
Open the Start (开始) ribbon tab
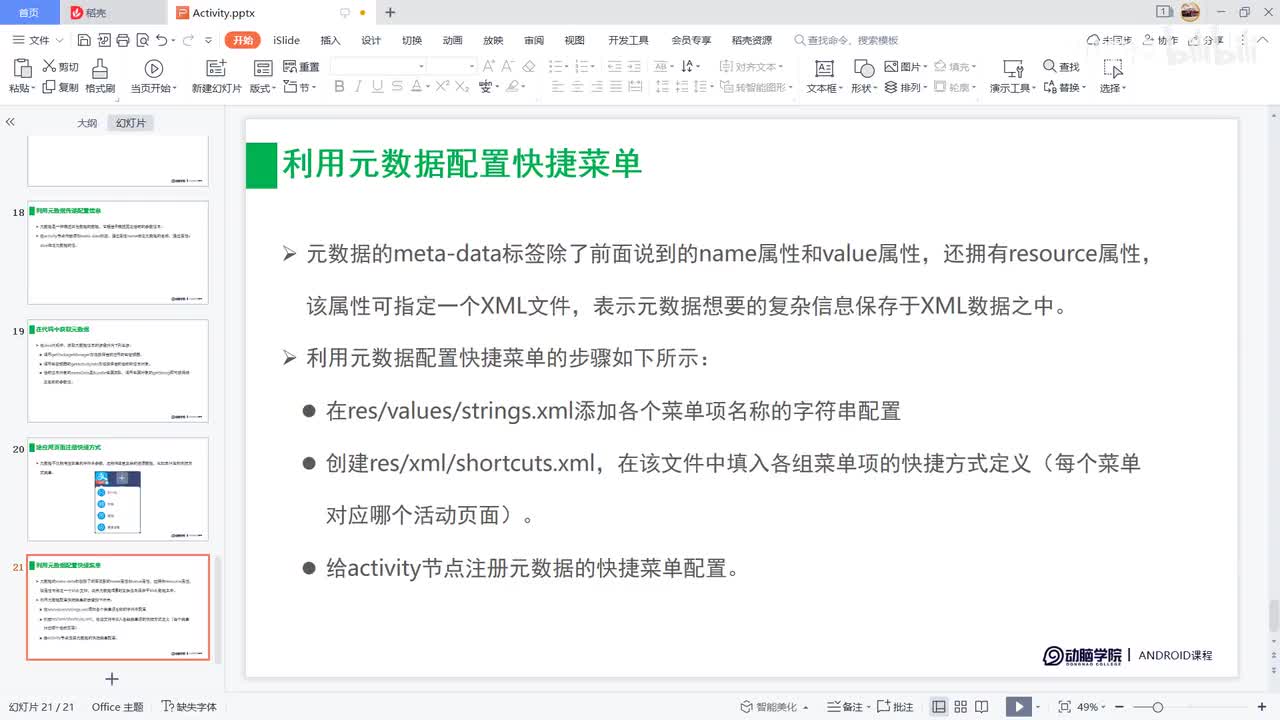pyautogui.click(x=243, y=40)
